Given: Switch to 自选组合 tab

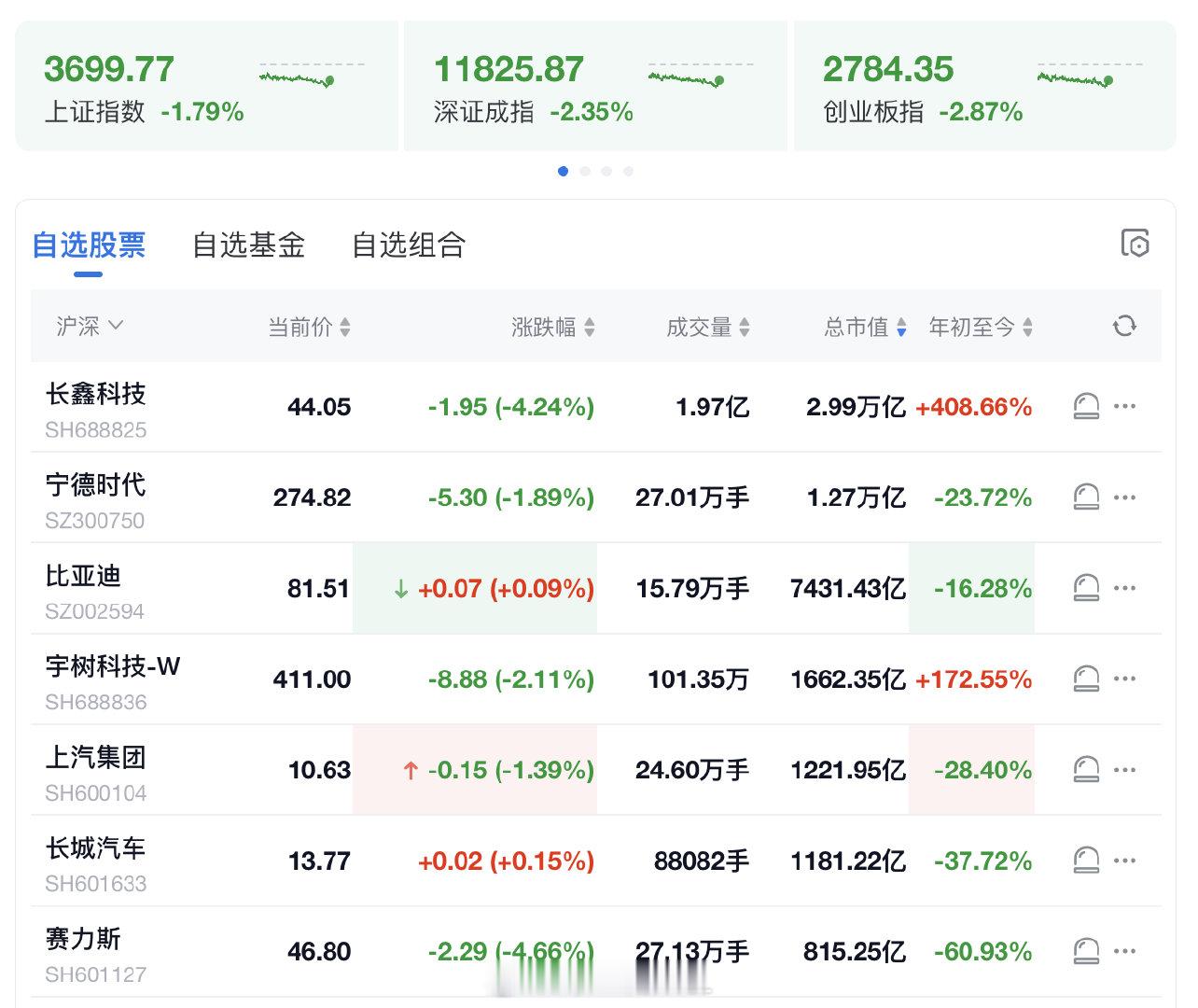Looking at the screenshot, I should point(408,245).
